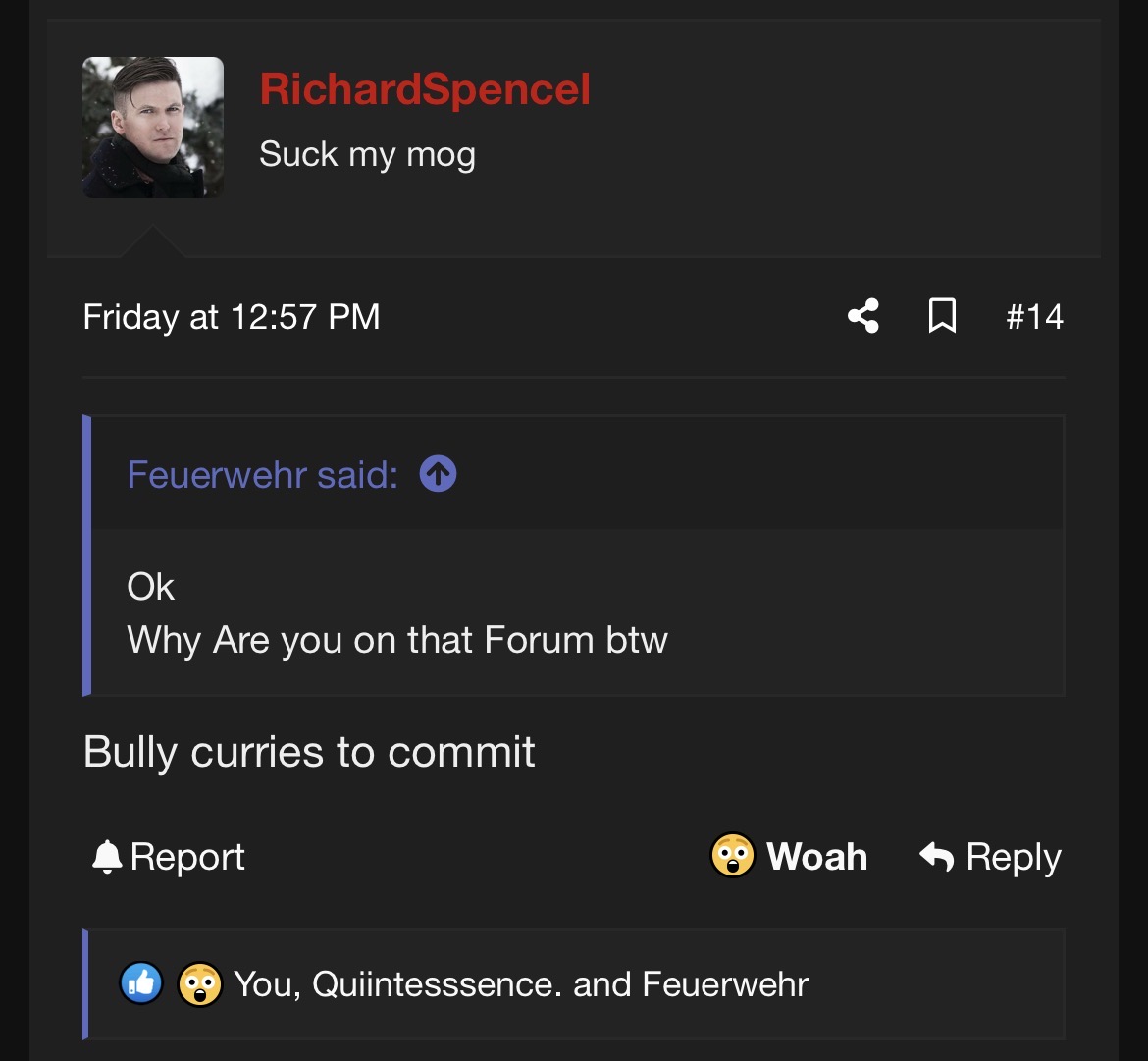1148x1061 pixels.
Task: Click the 'Suck my mog' user title
Action: coord(367,154)
